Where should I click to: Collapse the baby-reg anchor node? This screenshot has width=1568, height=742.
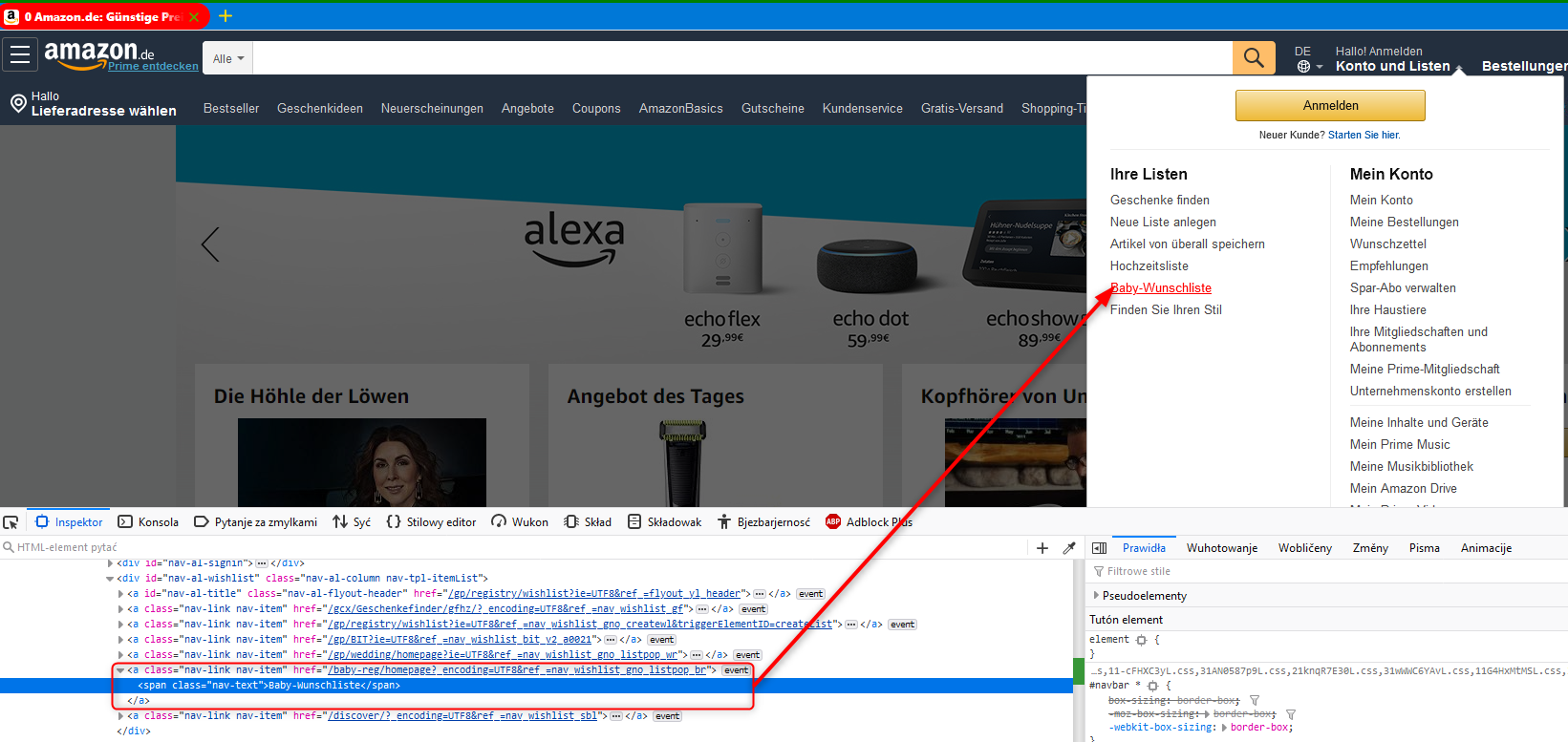coord(120,670)
